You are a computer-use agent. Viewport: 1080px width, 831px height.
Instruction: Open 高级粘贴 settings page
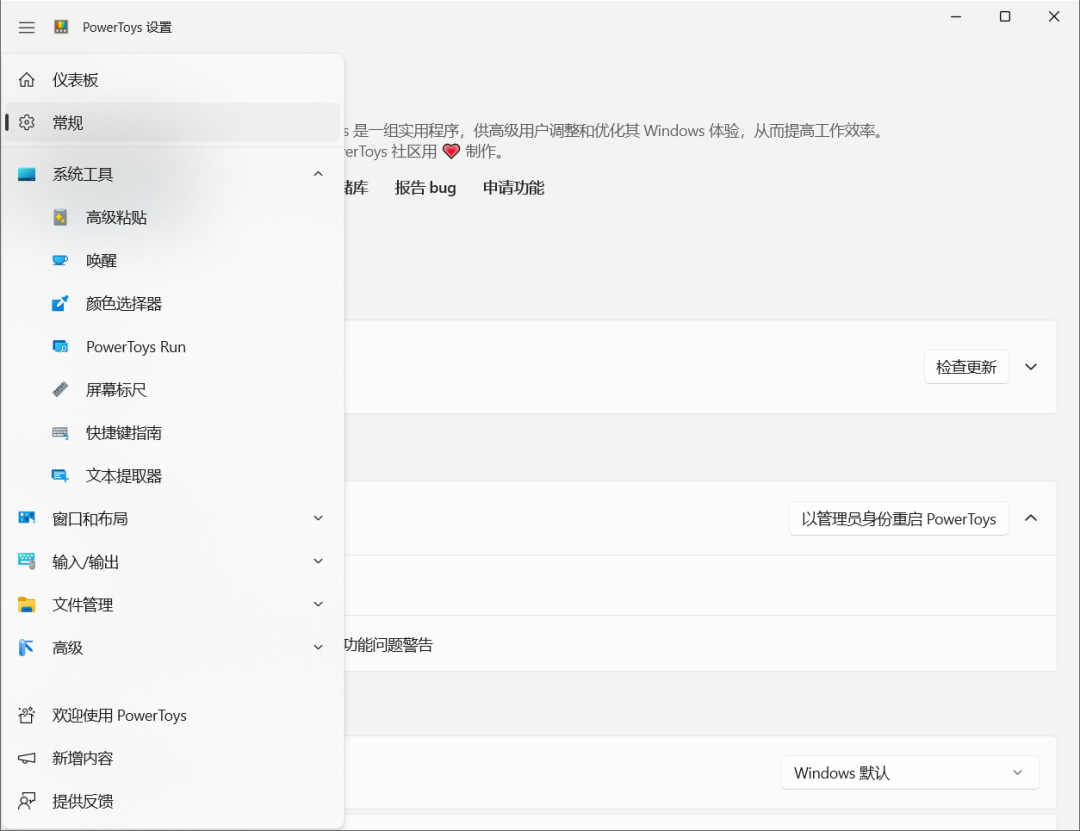[x=172, y=218]
